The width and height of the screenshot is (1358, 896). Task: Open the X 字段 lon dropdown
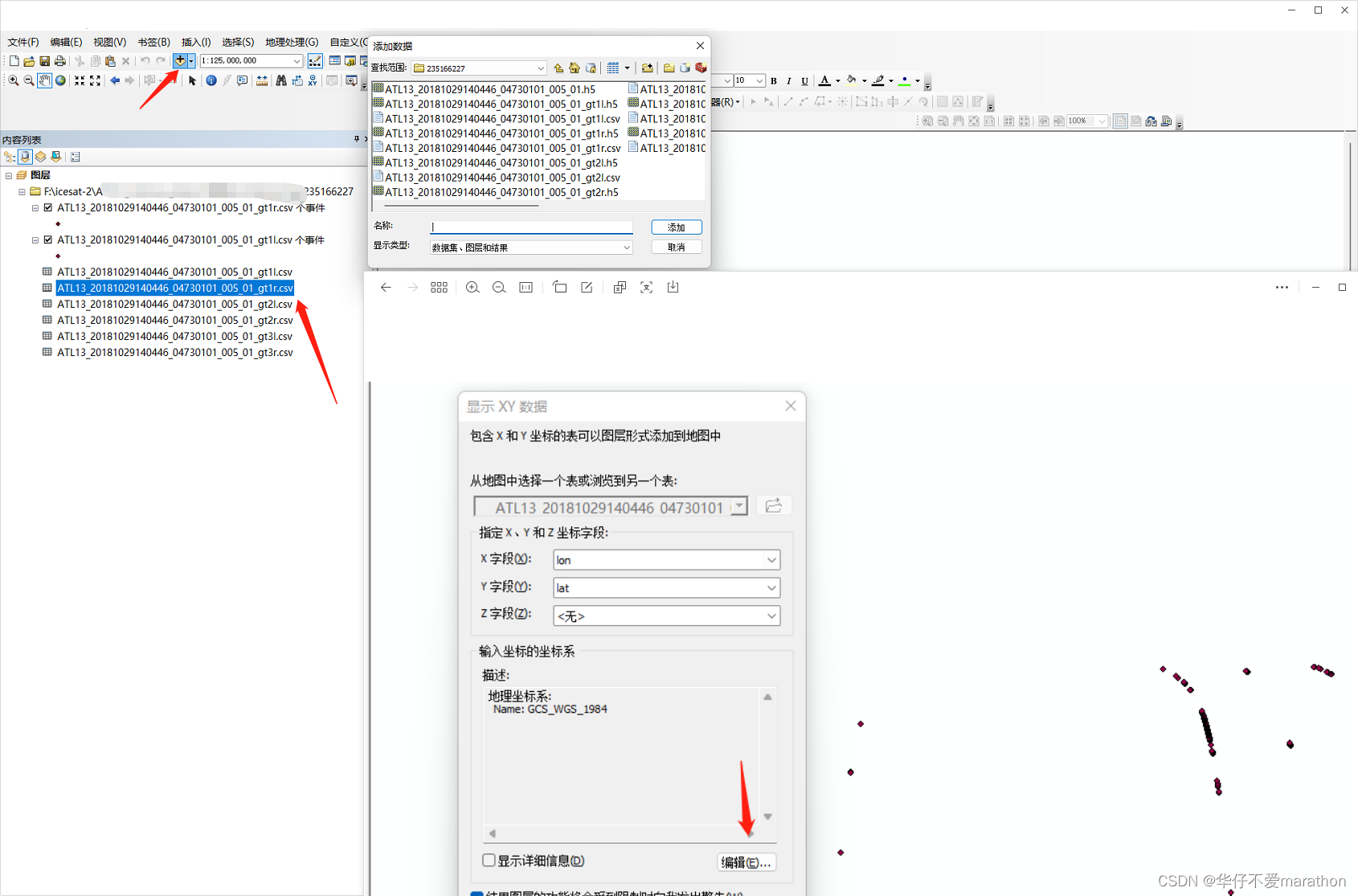(x=770, y=559)
